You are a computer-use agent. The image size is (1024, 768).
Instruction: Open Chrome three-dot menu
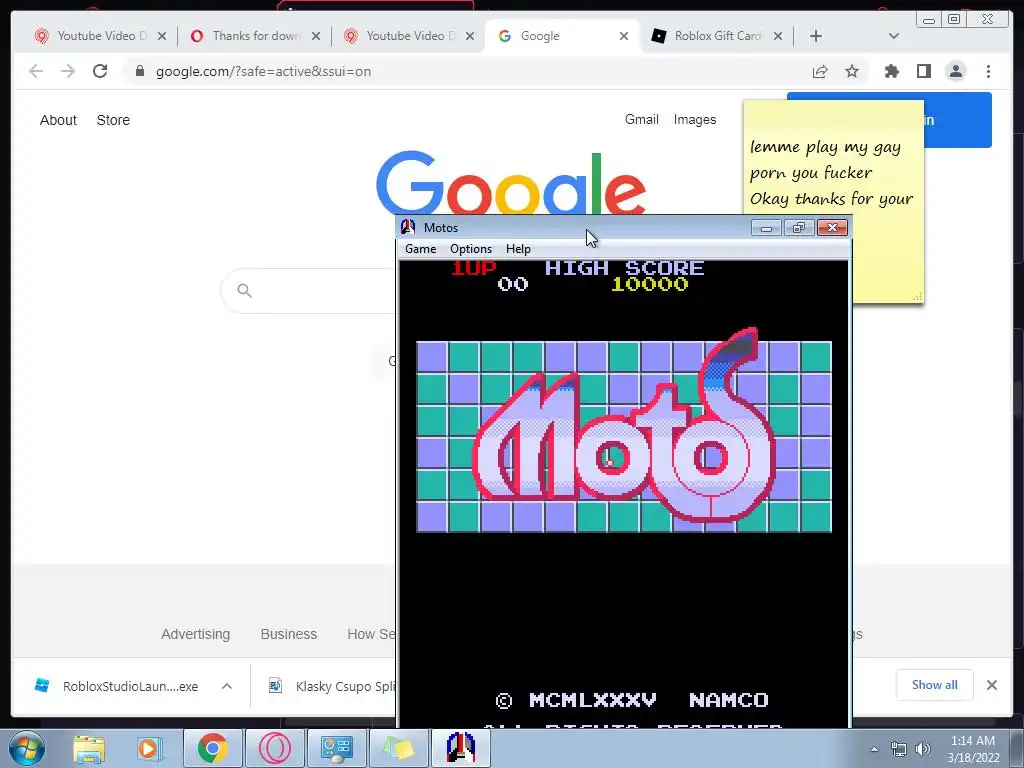[988, 71]
